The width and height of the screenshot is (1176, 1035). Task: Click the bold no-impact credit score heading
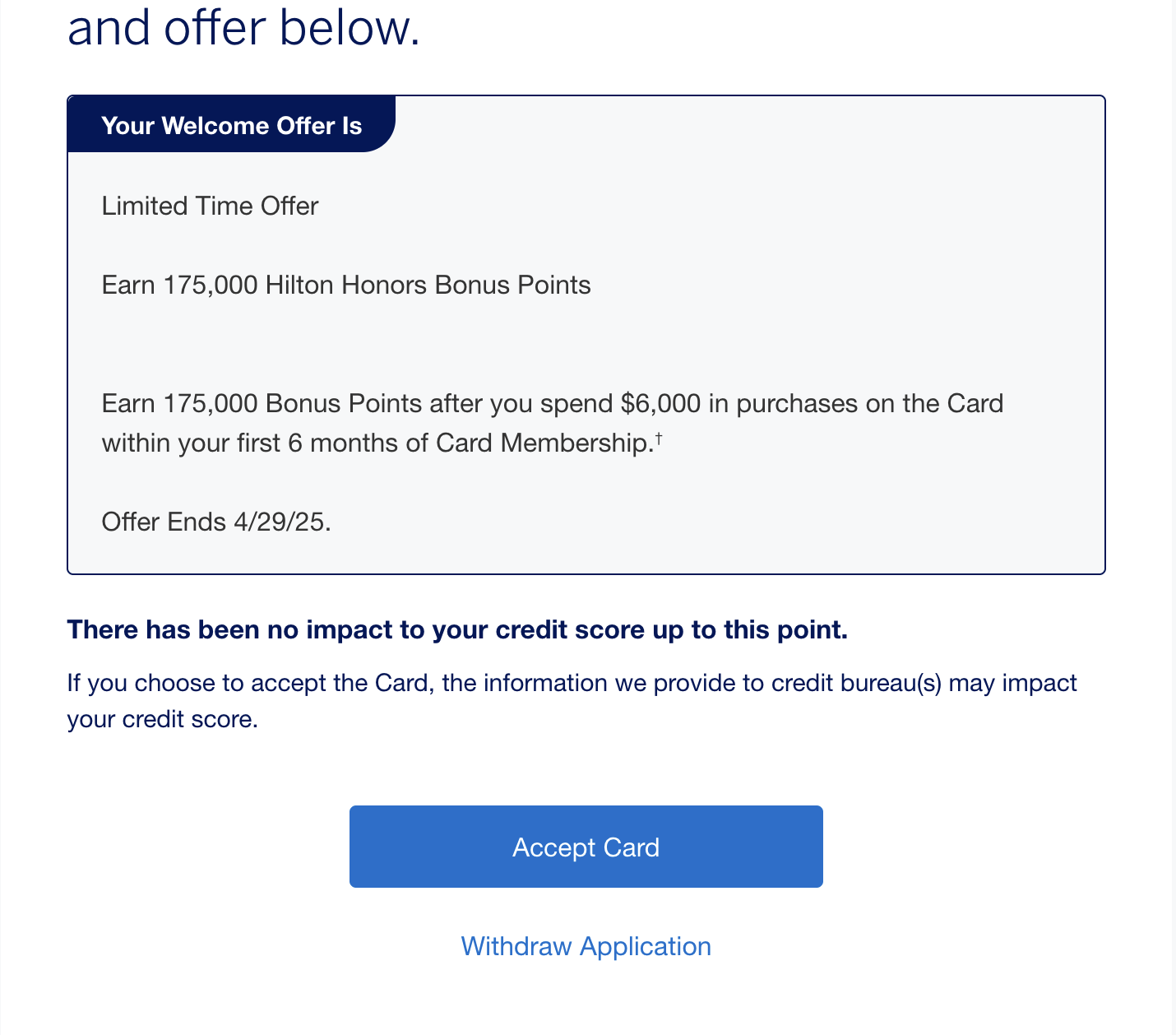coord(457,630)
